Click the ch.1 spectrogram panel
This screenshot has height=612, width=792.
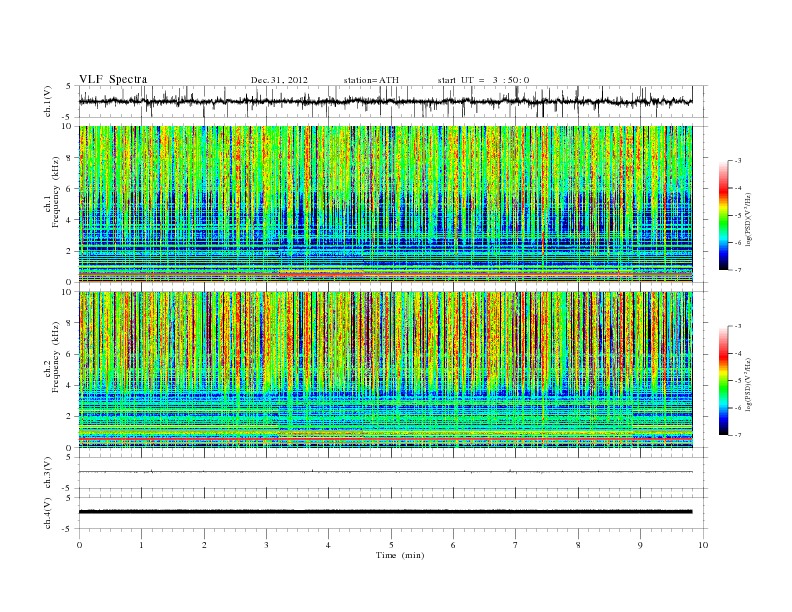(x=385, y=204)
